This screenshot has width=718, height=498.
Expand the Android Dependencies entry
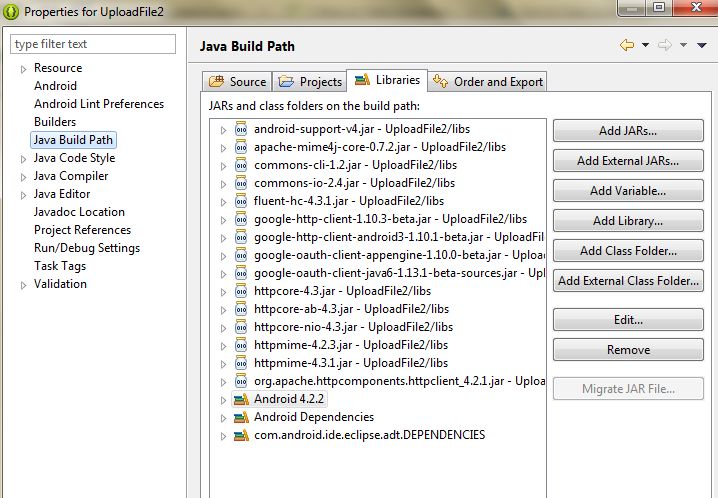[x=223, y=418]
